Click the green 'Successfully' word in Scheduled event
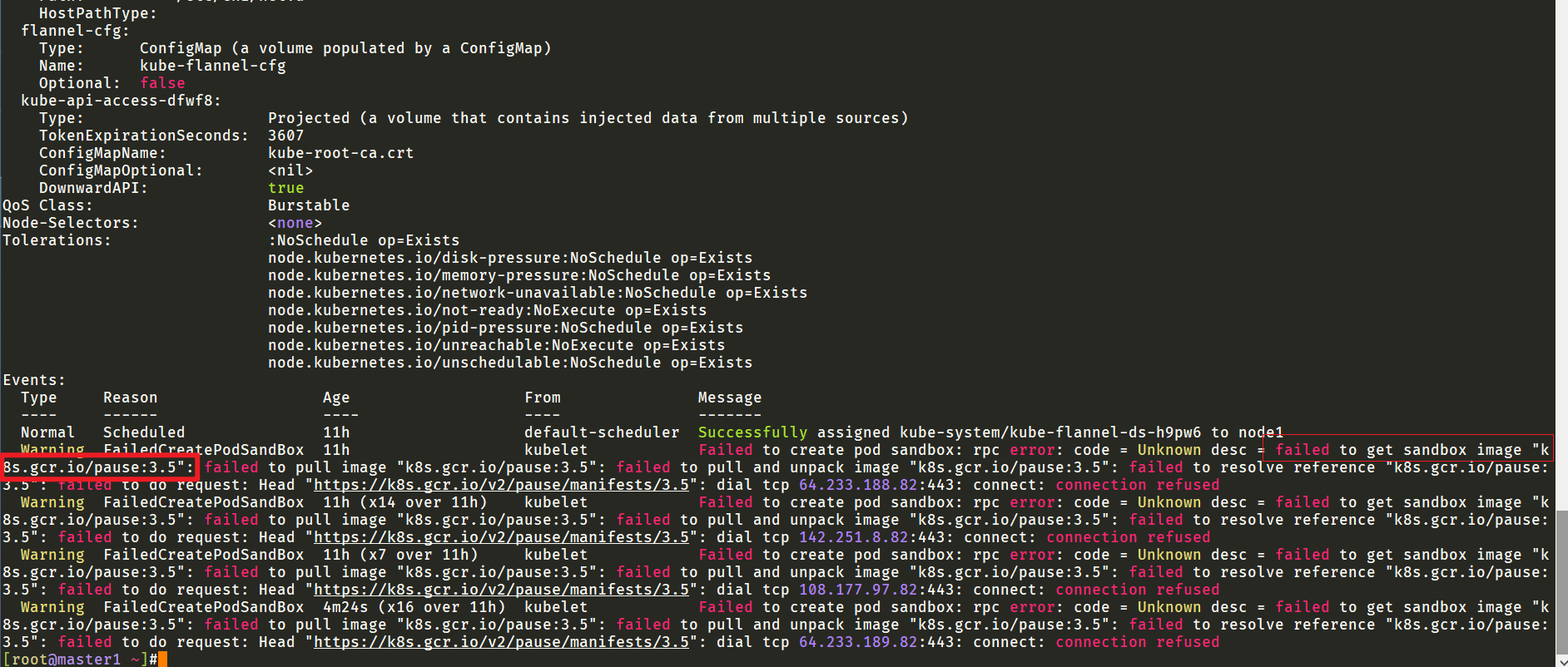 pos(752,432)
